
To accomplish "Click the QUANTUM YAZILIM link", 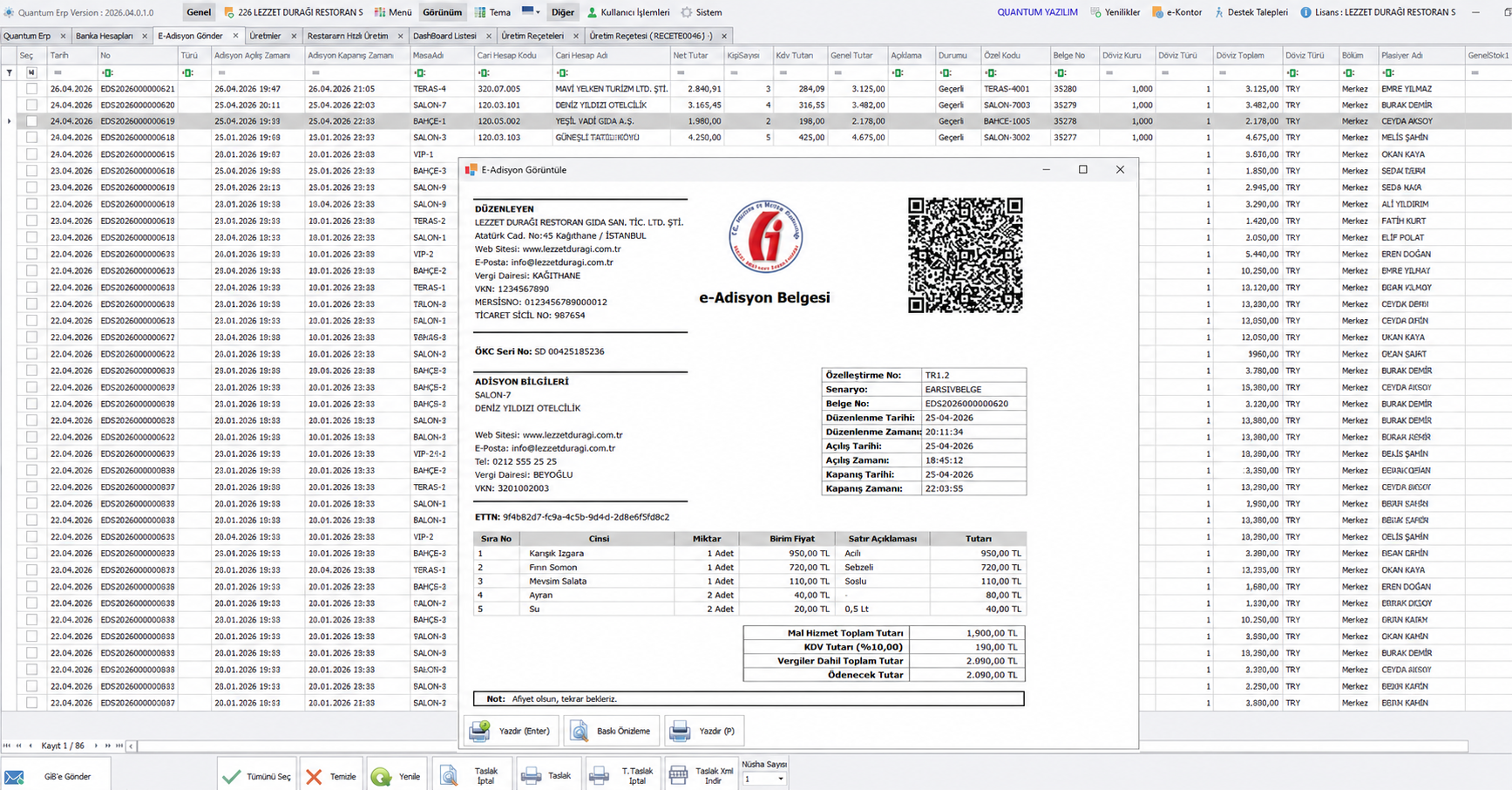I will pyautogui.click(x=1037, y=12).
